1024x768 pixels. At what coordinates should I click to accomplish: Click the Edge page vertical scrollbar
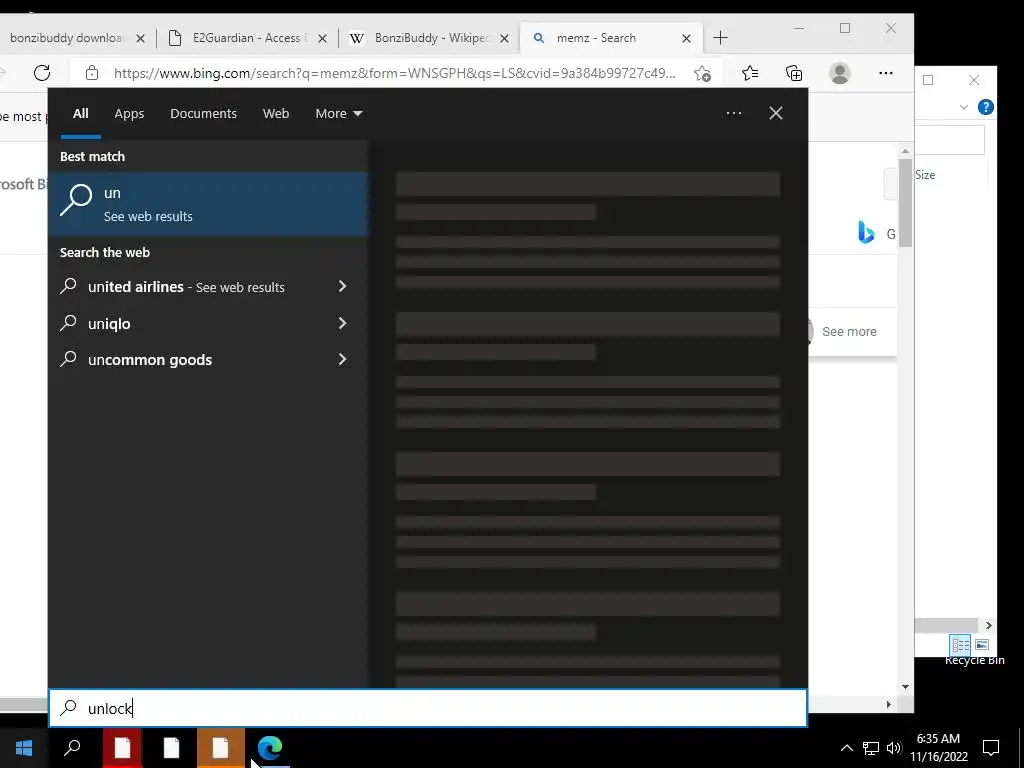tap(905, 202)
